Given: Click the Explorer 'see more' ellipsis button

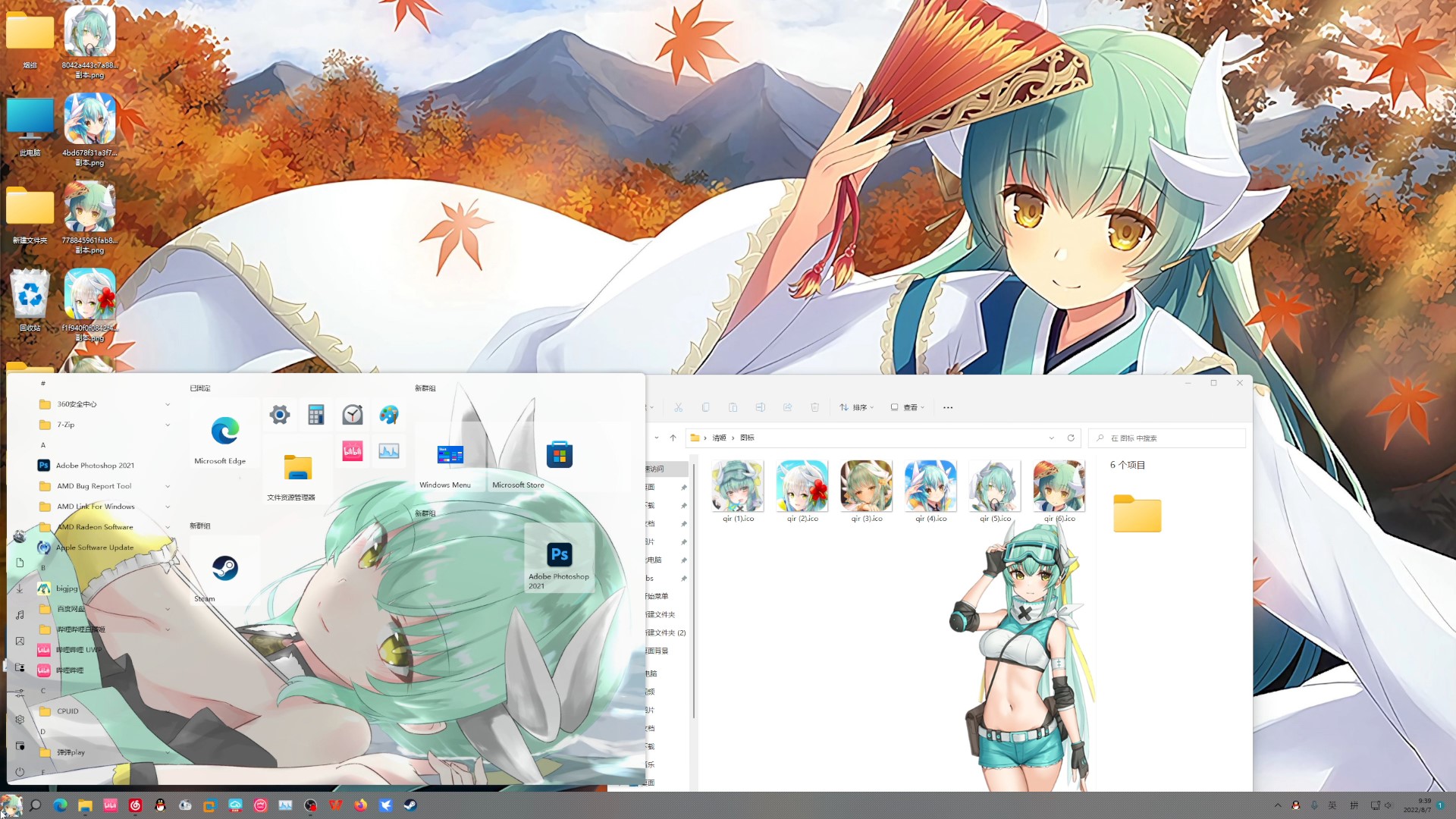Looking at the screenshot, I should (x=948, y=408).
